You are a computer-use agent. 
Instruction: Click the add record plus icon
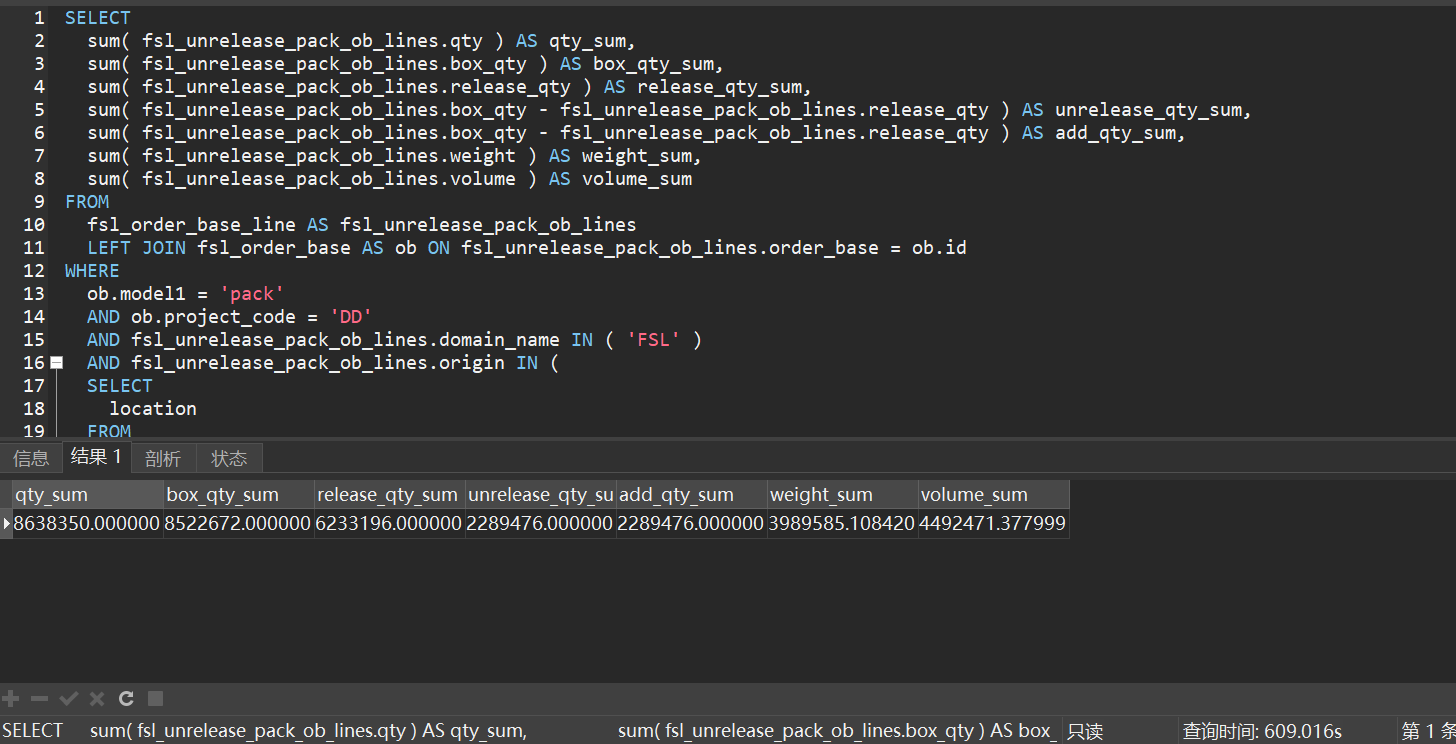[x=11, y=698]
